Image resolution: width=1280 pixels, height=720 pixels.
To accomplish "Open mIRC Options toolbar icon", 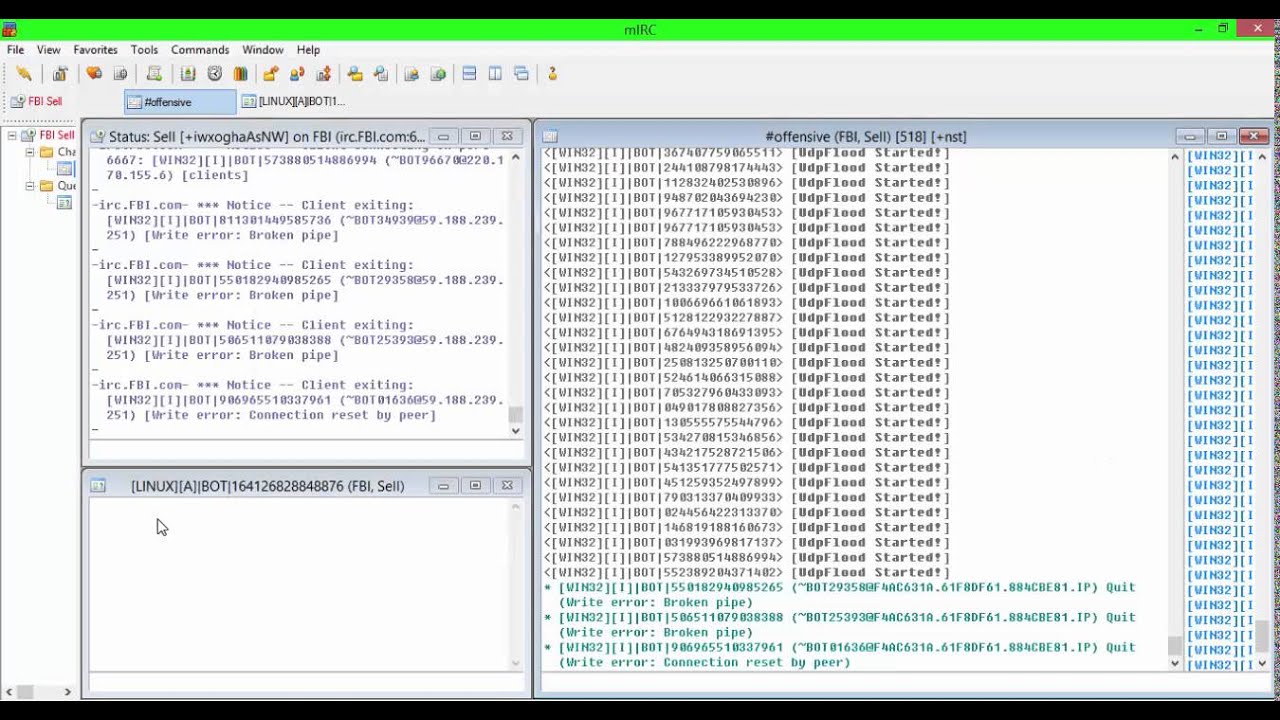I will tap(60, 74).
